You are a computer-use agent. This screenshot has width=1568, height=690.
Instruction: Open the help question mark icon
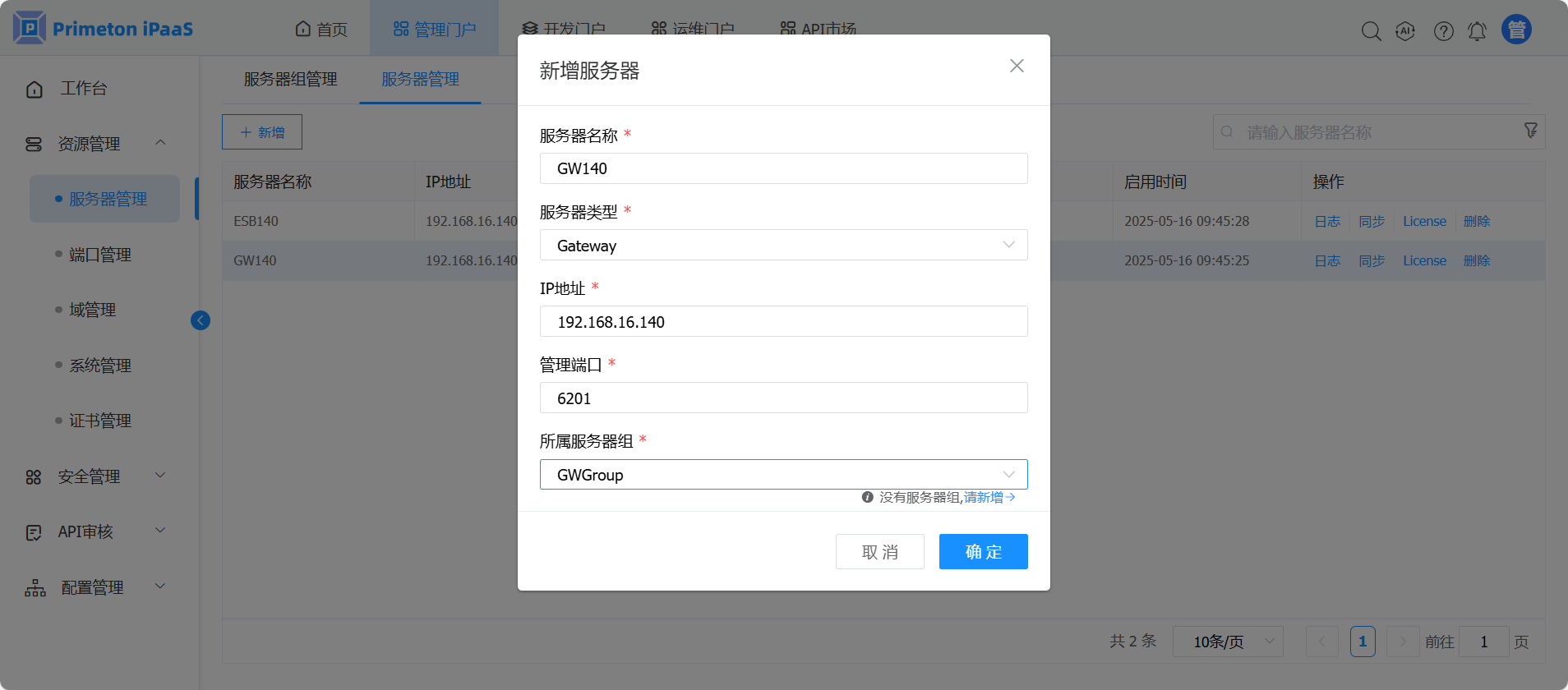click(x=1443, y=31)
